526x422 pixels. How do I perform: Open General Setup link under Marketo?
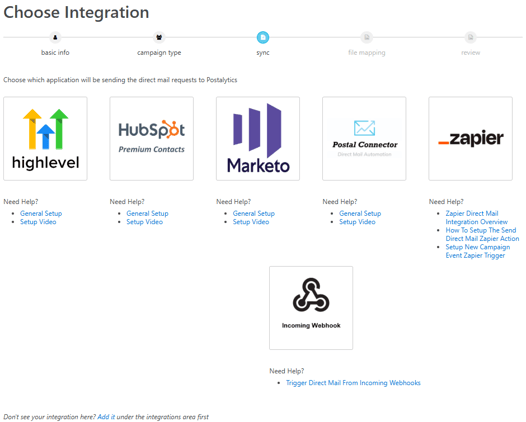point(254,213)
